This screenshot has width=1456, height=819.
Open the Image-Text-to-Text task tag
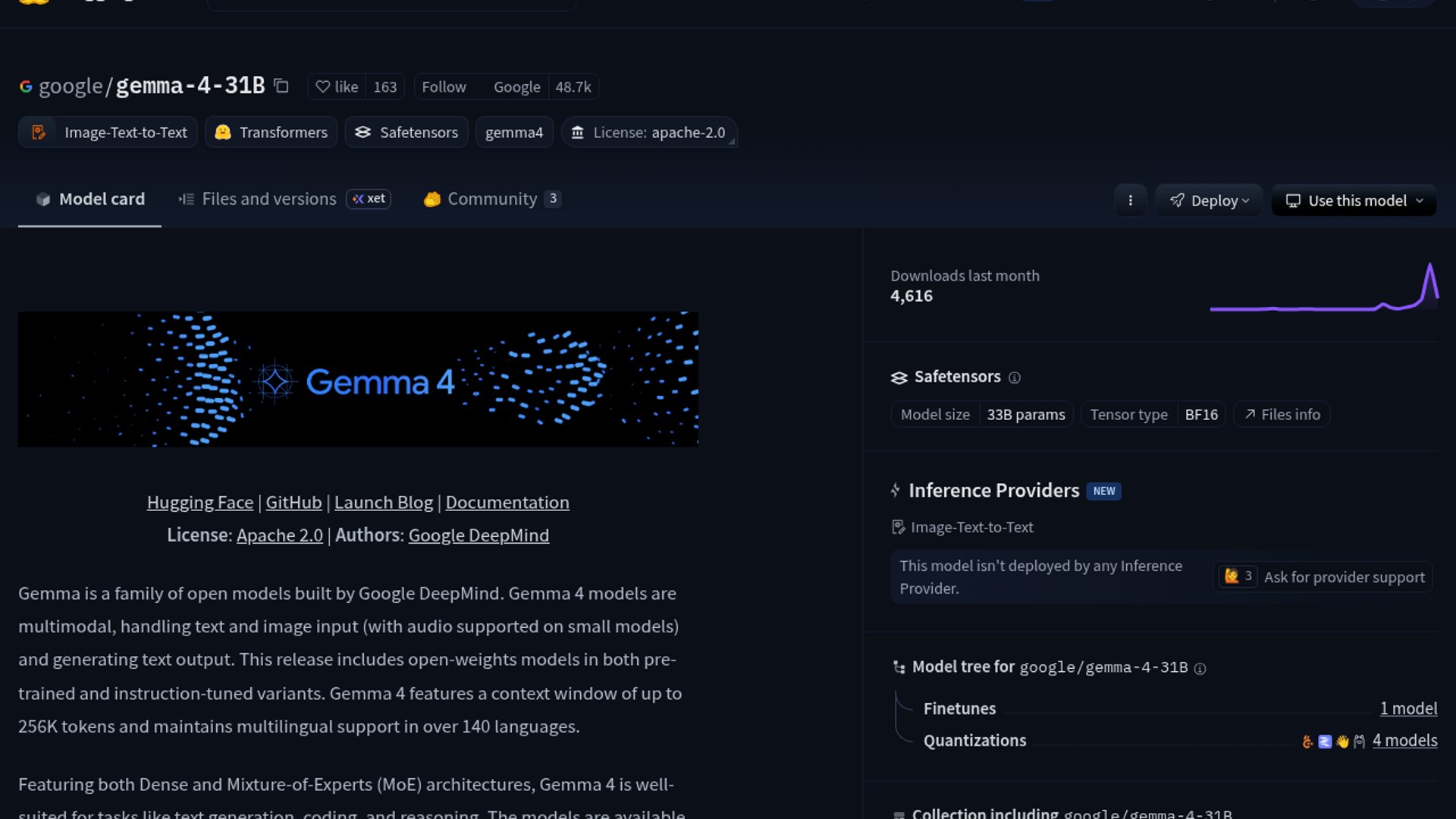tap(108, 133)
